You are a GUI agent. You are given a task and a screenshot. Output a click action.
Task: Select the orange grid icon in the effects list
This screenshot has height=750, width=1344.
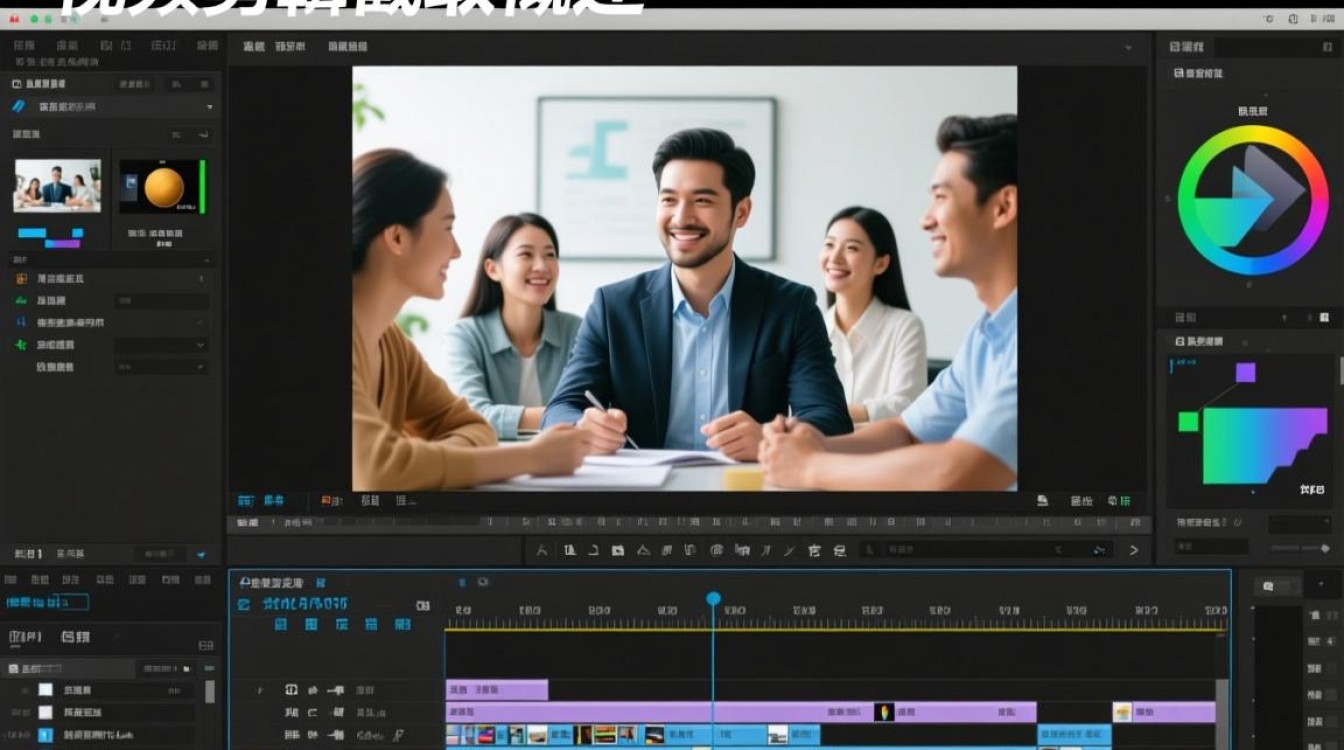(21, 279)
